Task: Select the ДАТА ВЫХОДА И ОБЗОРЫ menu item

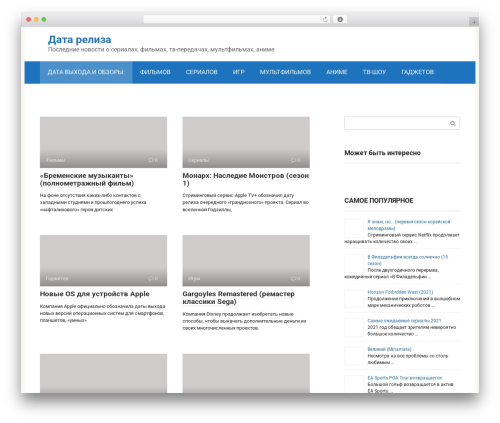Action: point(86,72)
